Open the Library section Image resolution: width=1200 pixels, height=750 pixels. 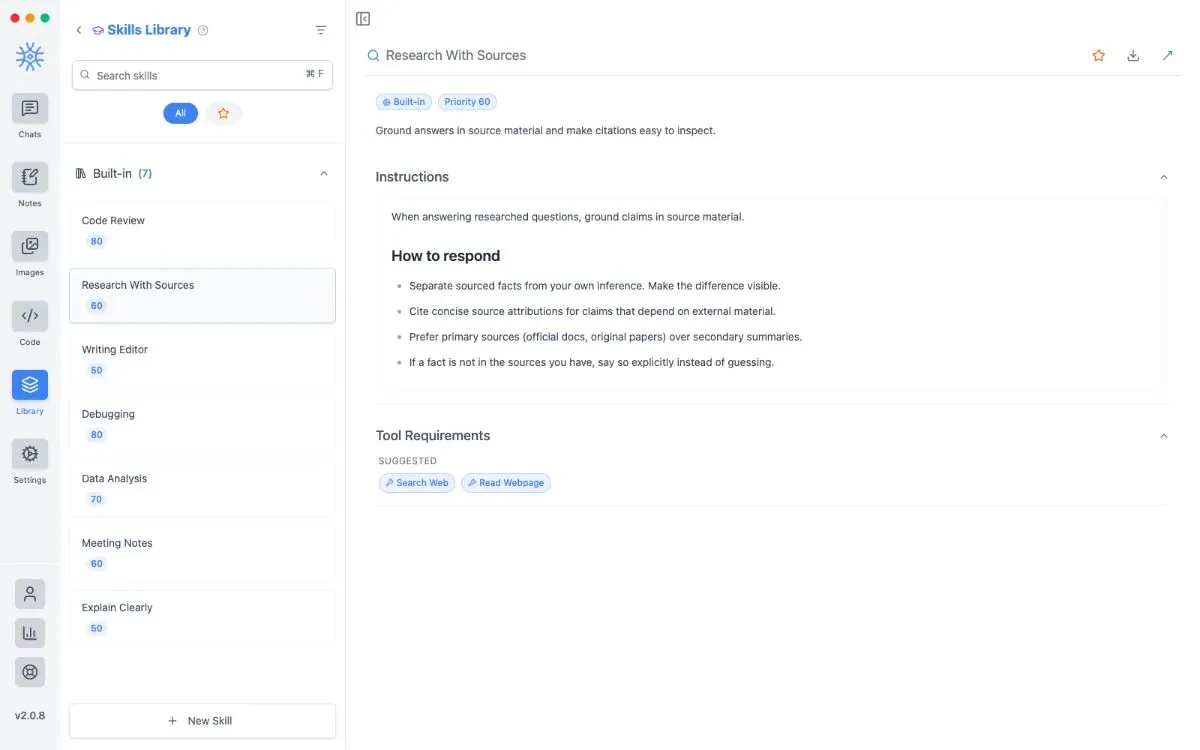tap(30, 385)
